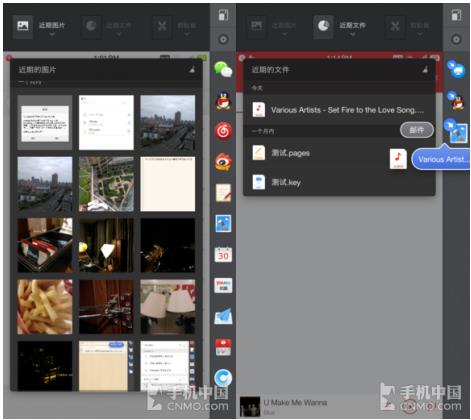Open sidebar settings circular icon in left panel
The image size is (471, 420).
223,40
